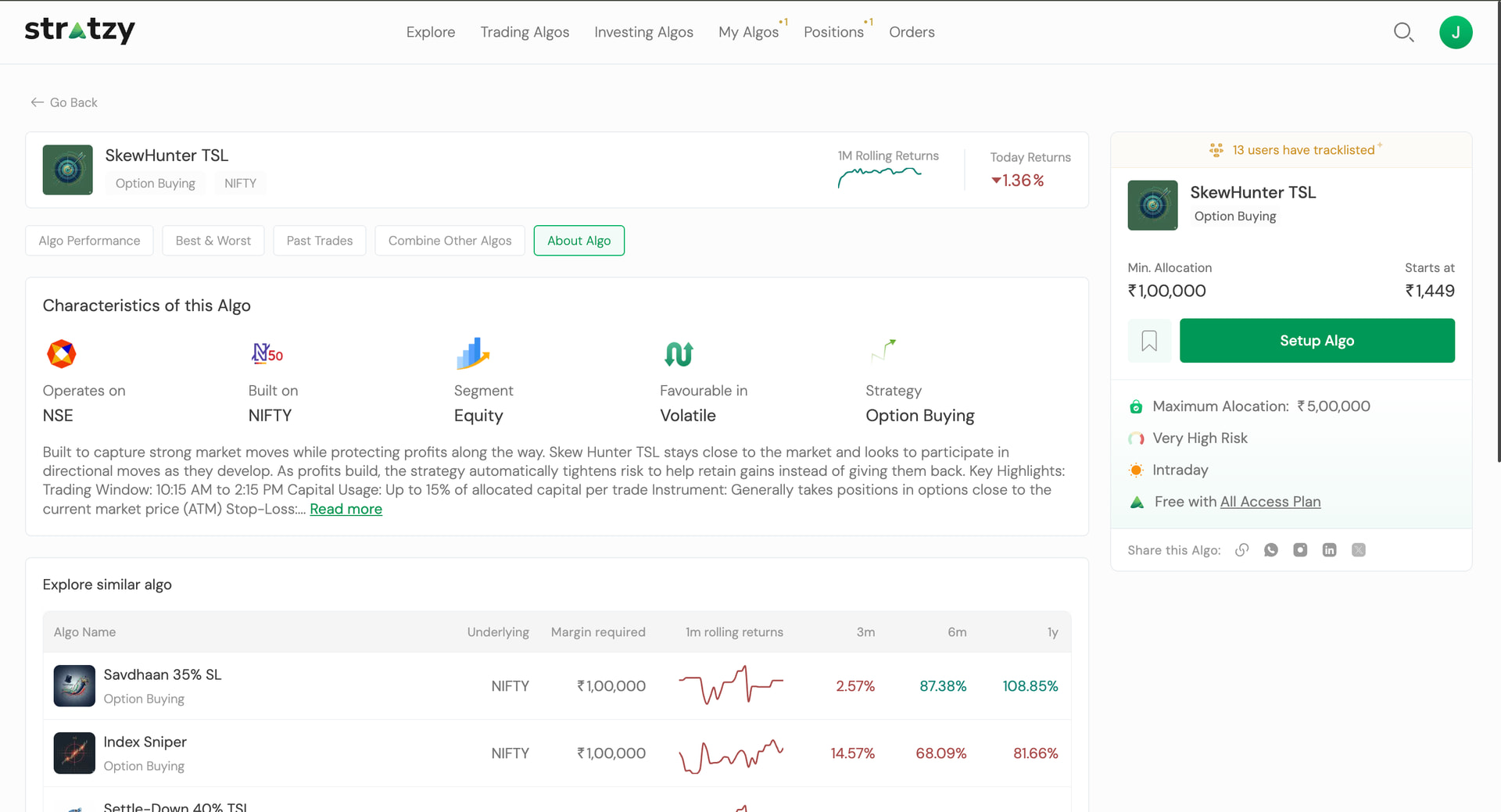Image resolution: width=1501 pixels, height=812 pixels.
Task: Click the Intraday sun icon
Action: 1136,470
